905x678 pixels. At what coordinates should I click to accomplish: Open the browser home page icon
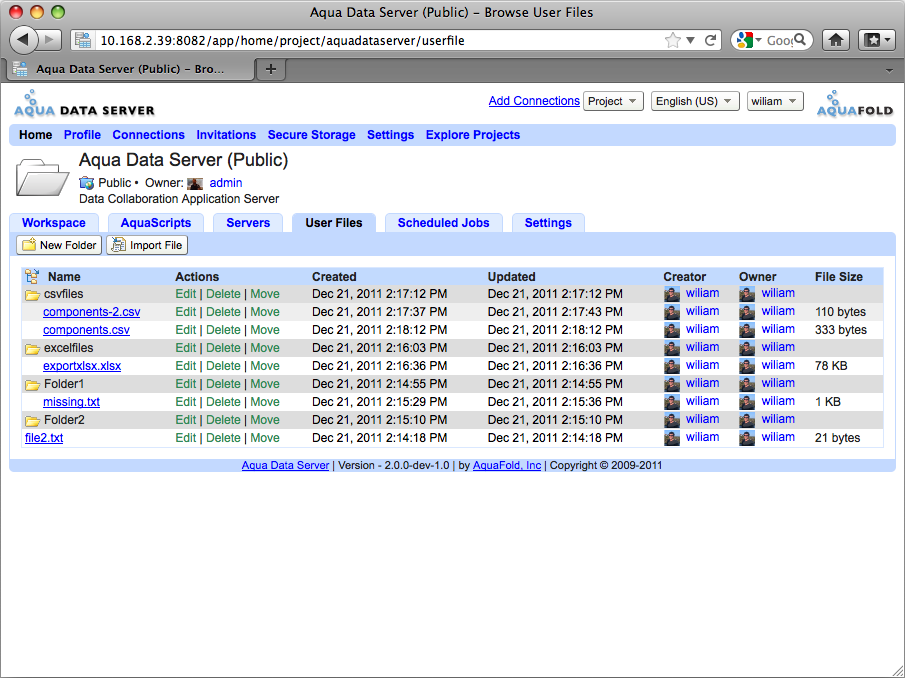(836, 40)
